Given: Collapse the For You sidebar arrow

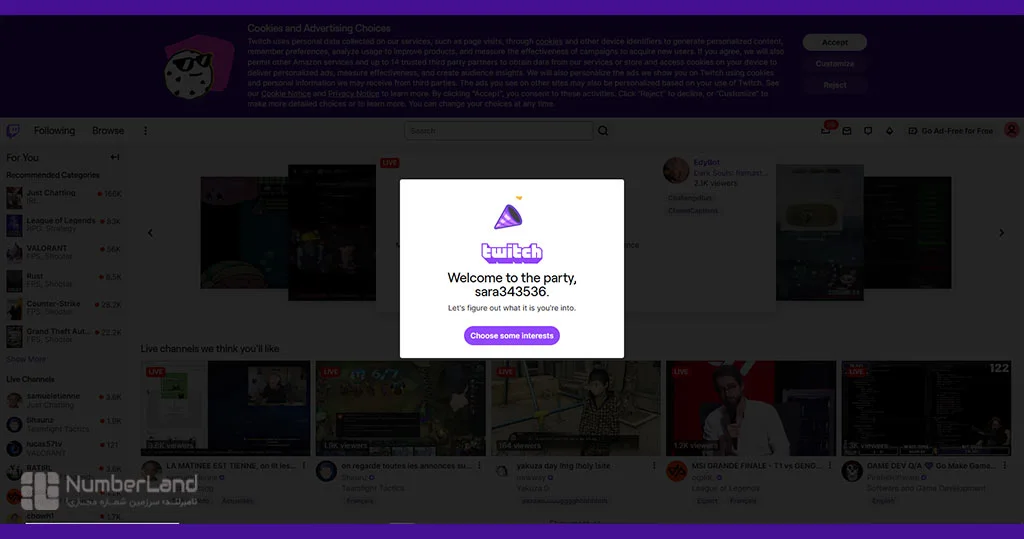Looking at the screenshot, I should pyautogui.click(x=115, y=157).
